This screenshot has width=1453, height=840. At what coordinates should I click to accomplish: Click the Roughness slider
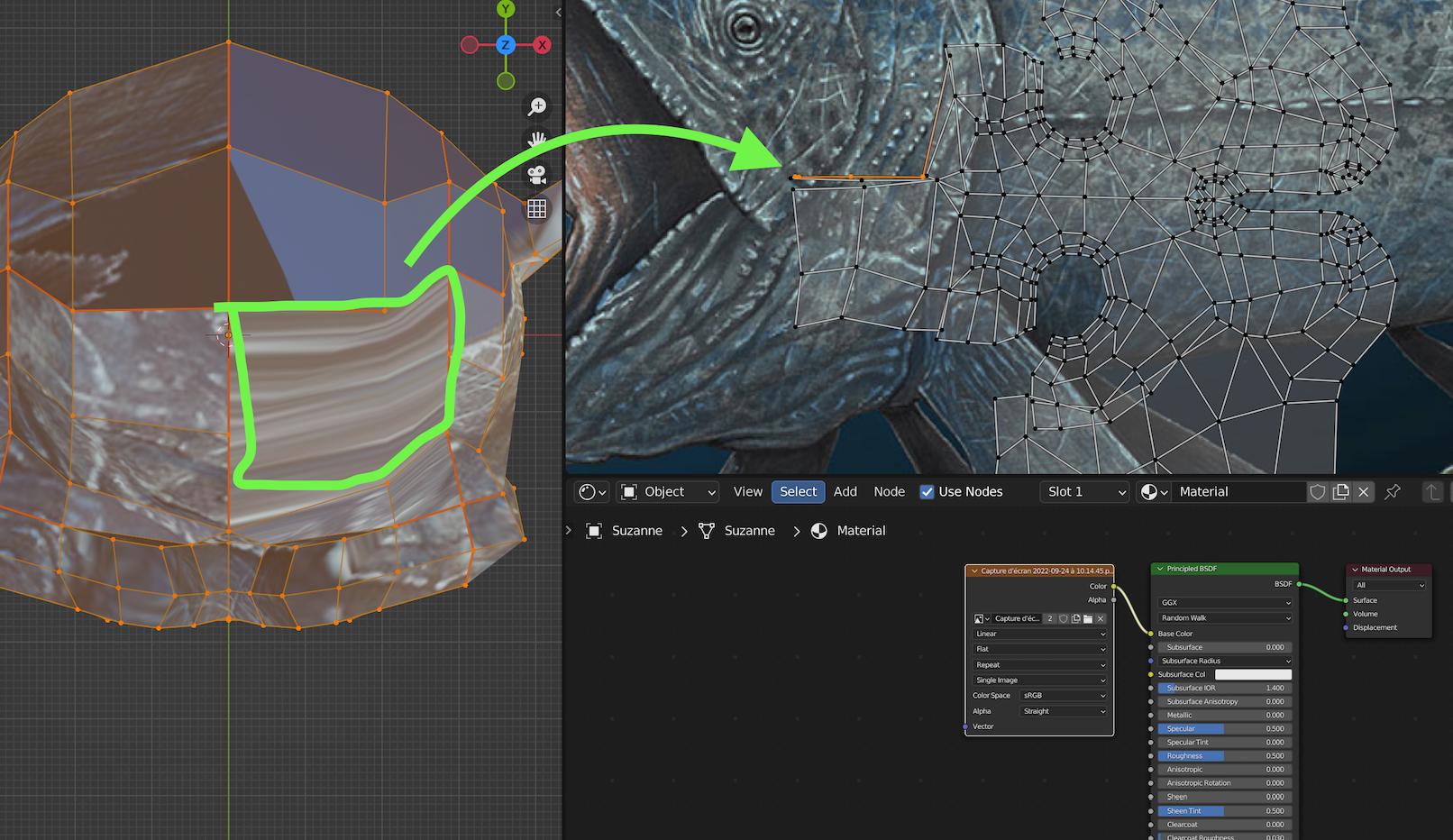1225,756
